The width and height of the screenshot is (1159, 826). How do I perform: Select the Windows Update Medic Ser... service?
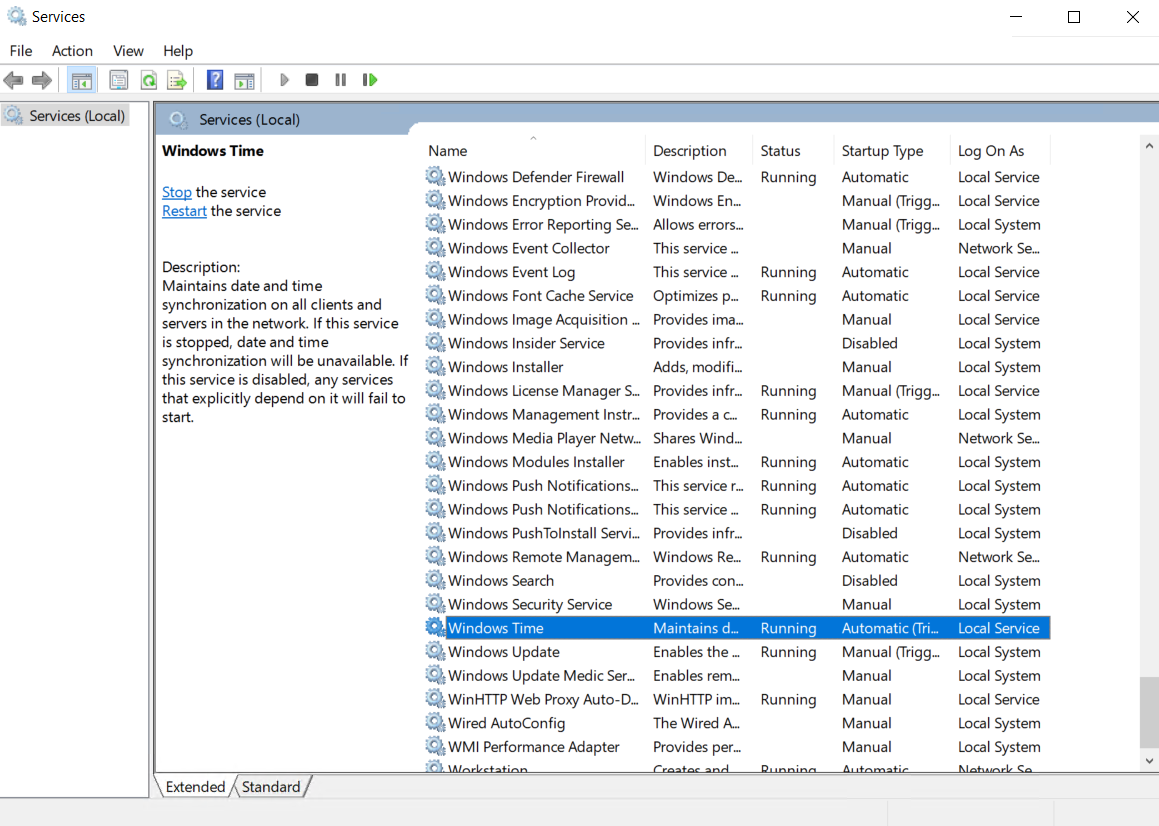[737, 675]
